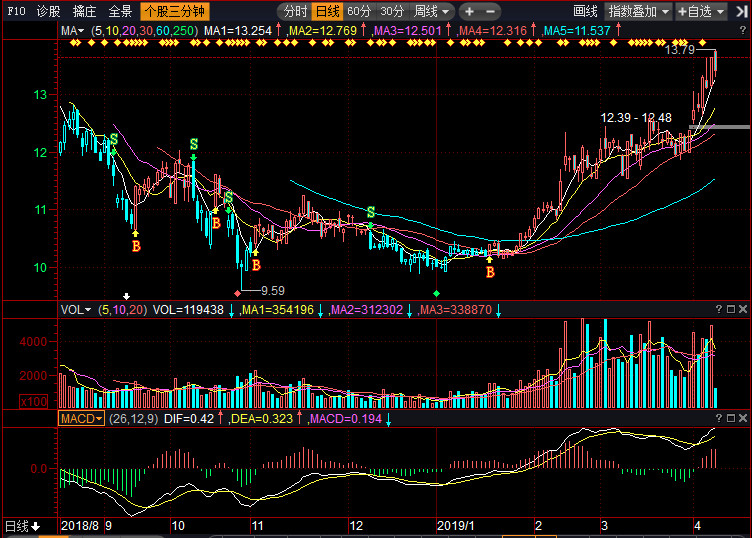This screenshot has height=538, width=752.
Task: Switch to the 30分 period
Action: point(393,12)
